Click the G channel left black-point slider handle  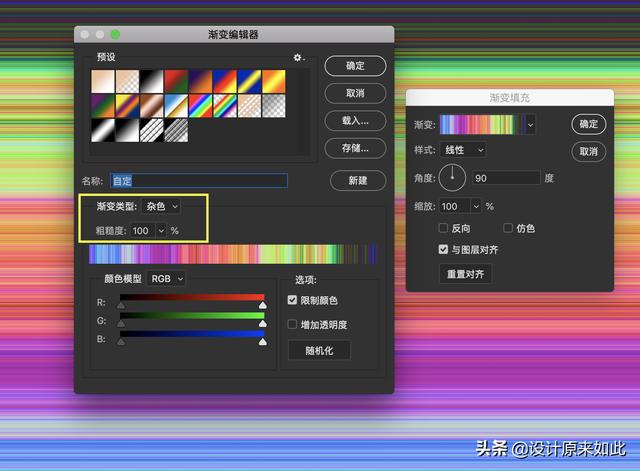click(121, 324)
